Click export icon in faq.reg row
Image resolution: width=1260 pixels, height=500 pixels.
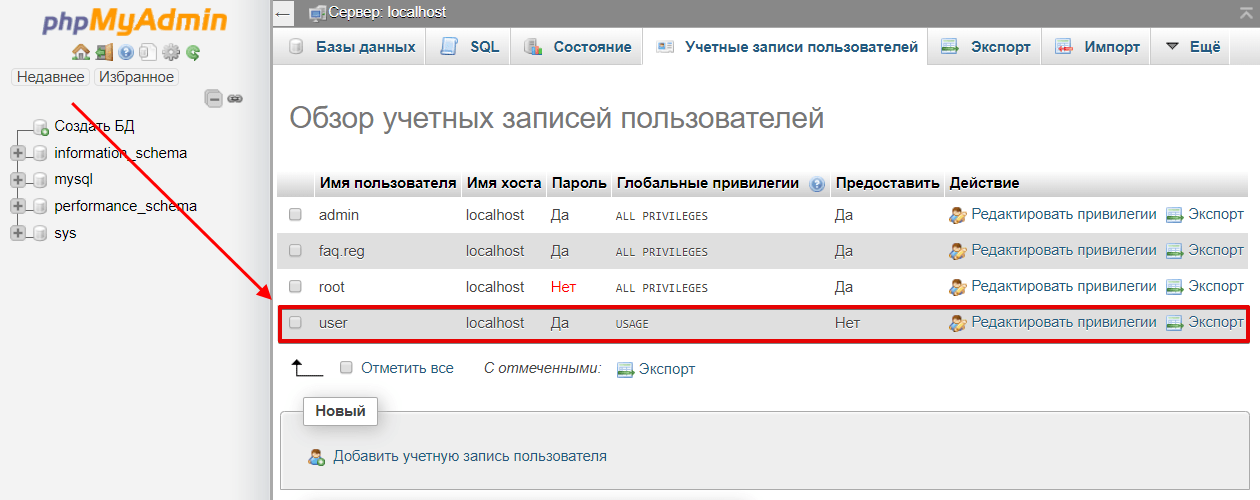point(1174,251)
